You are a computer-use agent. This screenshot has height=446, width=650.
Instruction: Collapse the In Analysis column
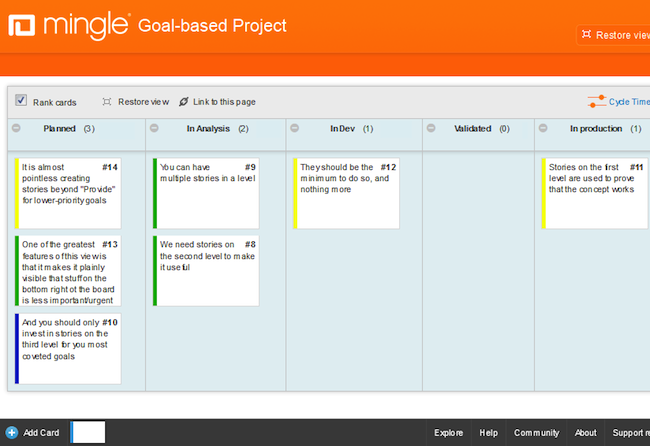coord(157,129)
